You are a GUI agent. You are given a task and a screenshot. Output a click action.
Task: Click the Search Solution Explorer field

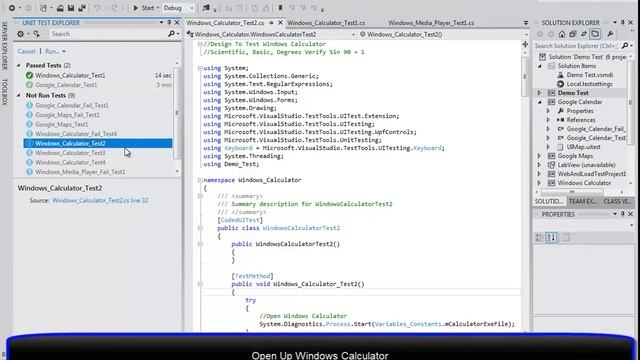[x=578, y=46]
